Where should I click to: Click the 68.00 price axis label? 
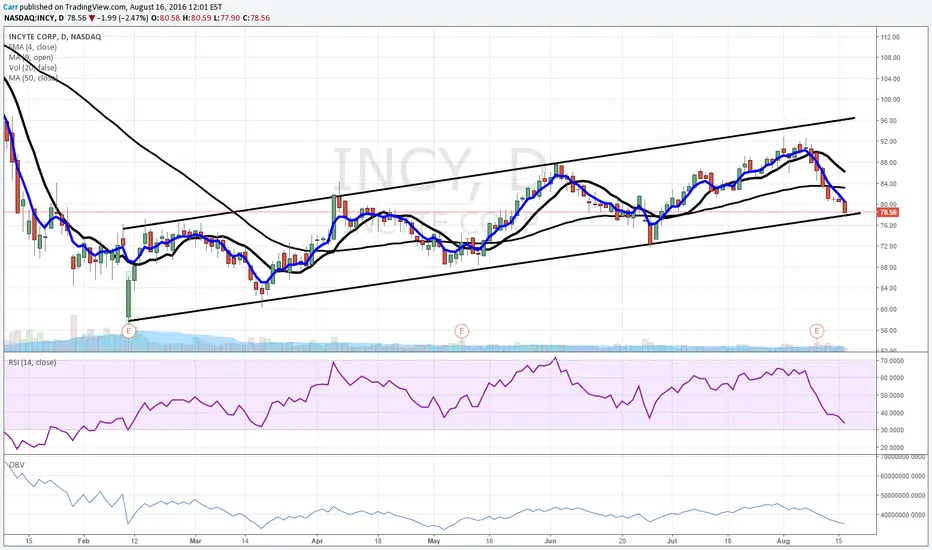[890, 267]
